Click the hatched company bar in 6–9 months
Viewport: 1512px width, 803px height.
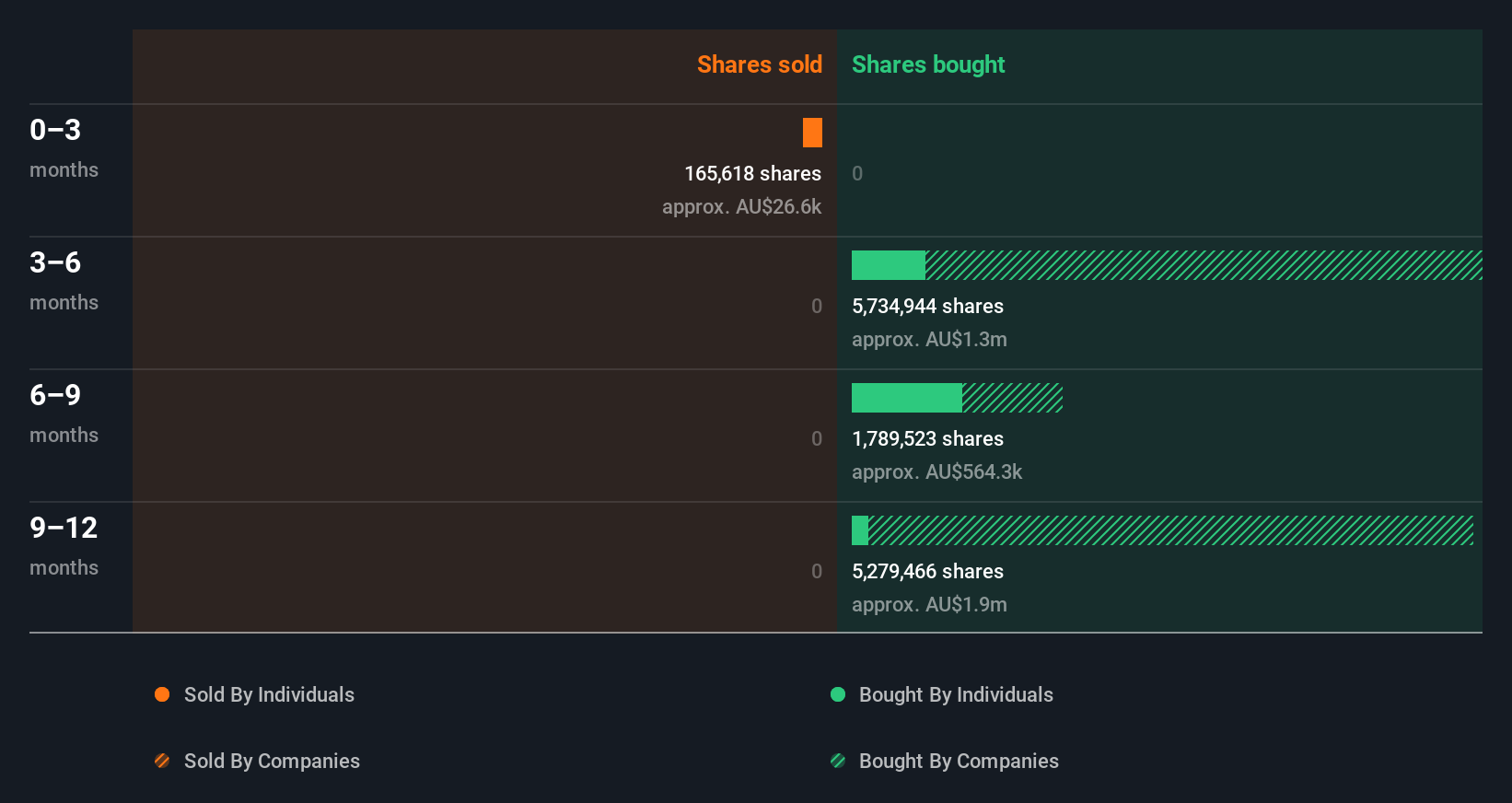(1012, 398)
